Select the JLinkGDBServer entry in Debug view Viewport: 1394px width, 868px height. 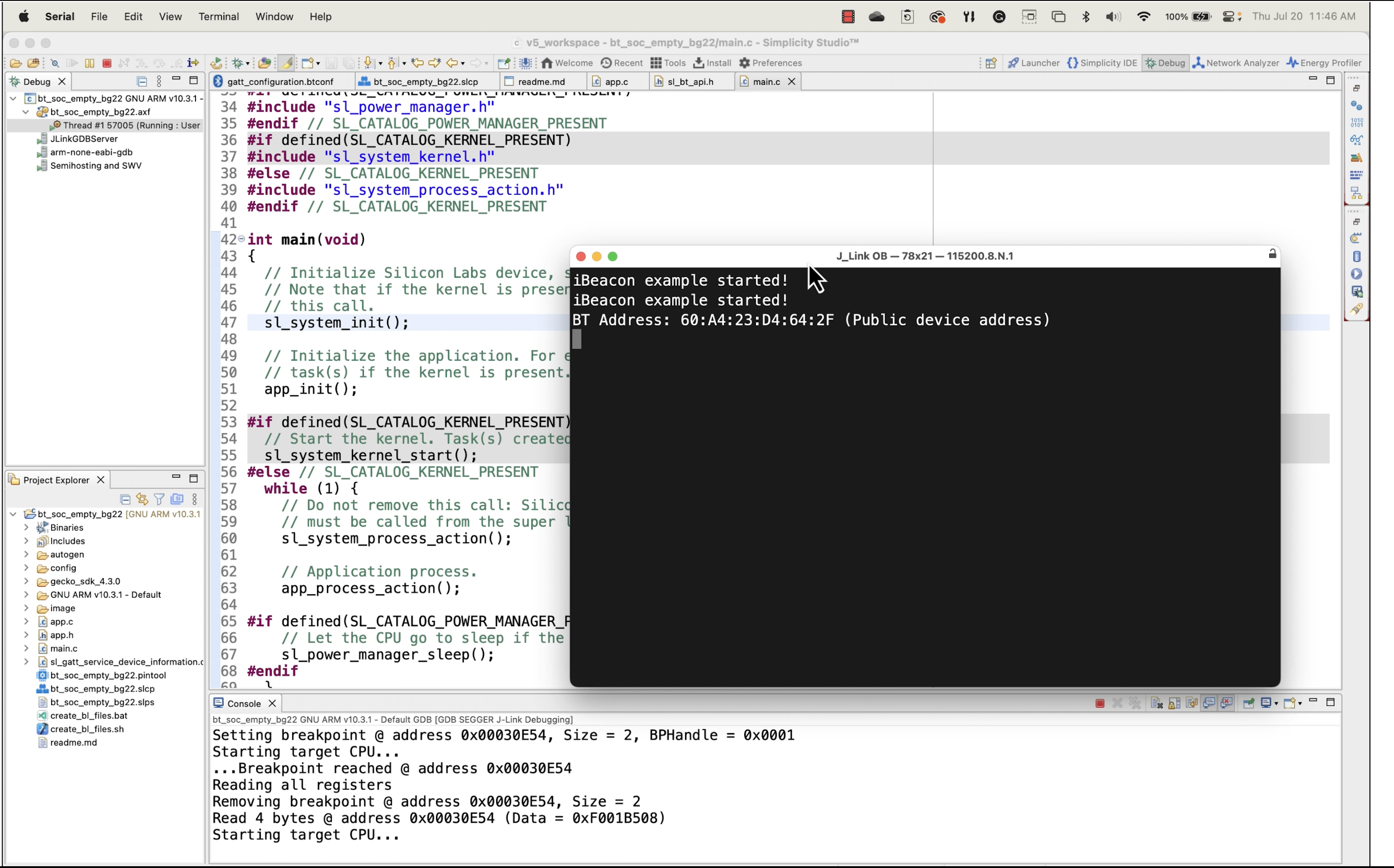click(84, 139)
